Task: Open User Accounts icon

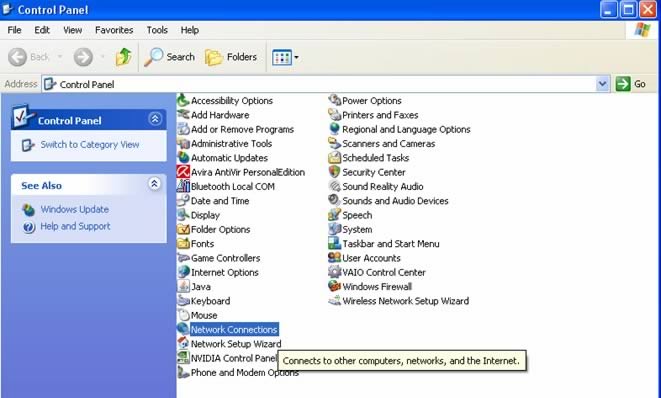Action: coord(334,258)
